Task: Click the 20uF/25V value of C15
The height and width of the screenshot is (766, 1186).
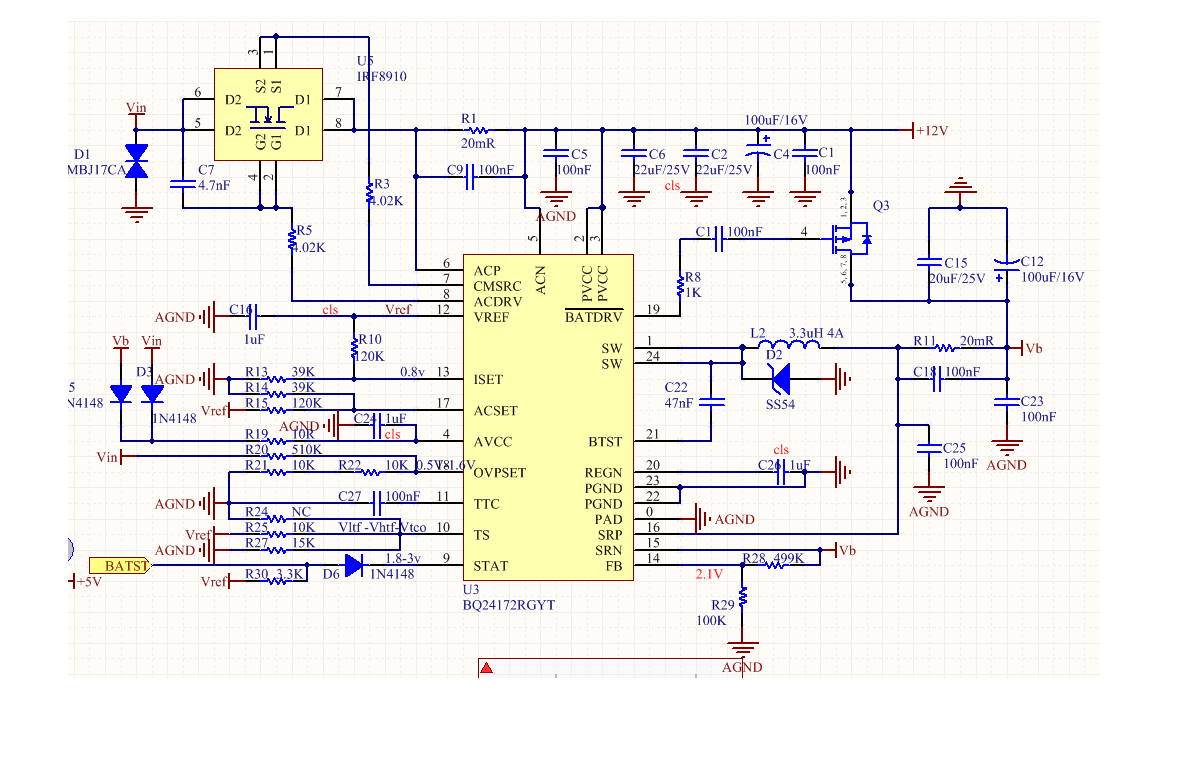Action: (x=957, y=278)
